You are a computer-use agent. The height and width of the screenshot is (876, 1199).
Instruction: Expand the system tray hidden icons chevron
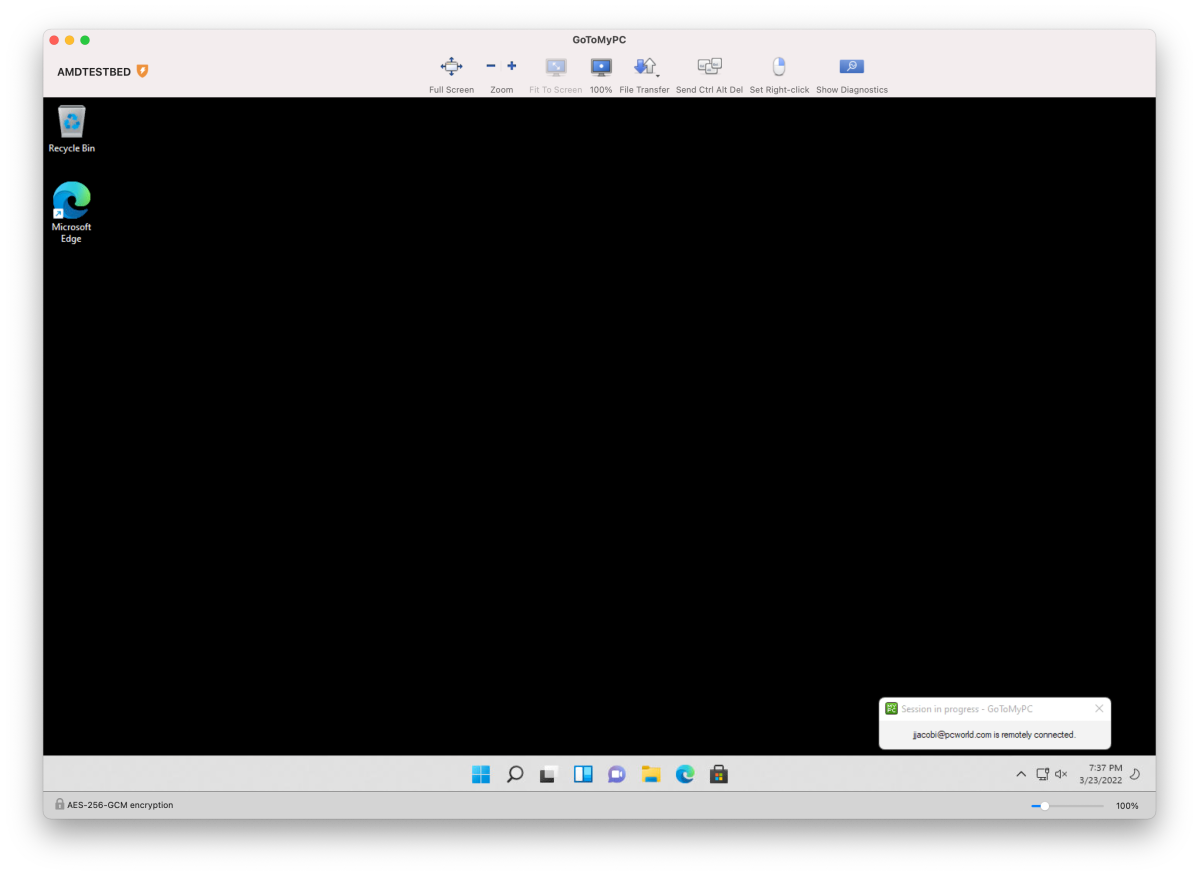tap(1021, 774)
